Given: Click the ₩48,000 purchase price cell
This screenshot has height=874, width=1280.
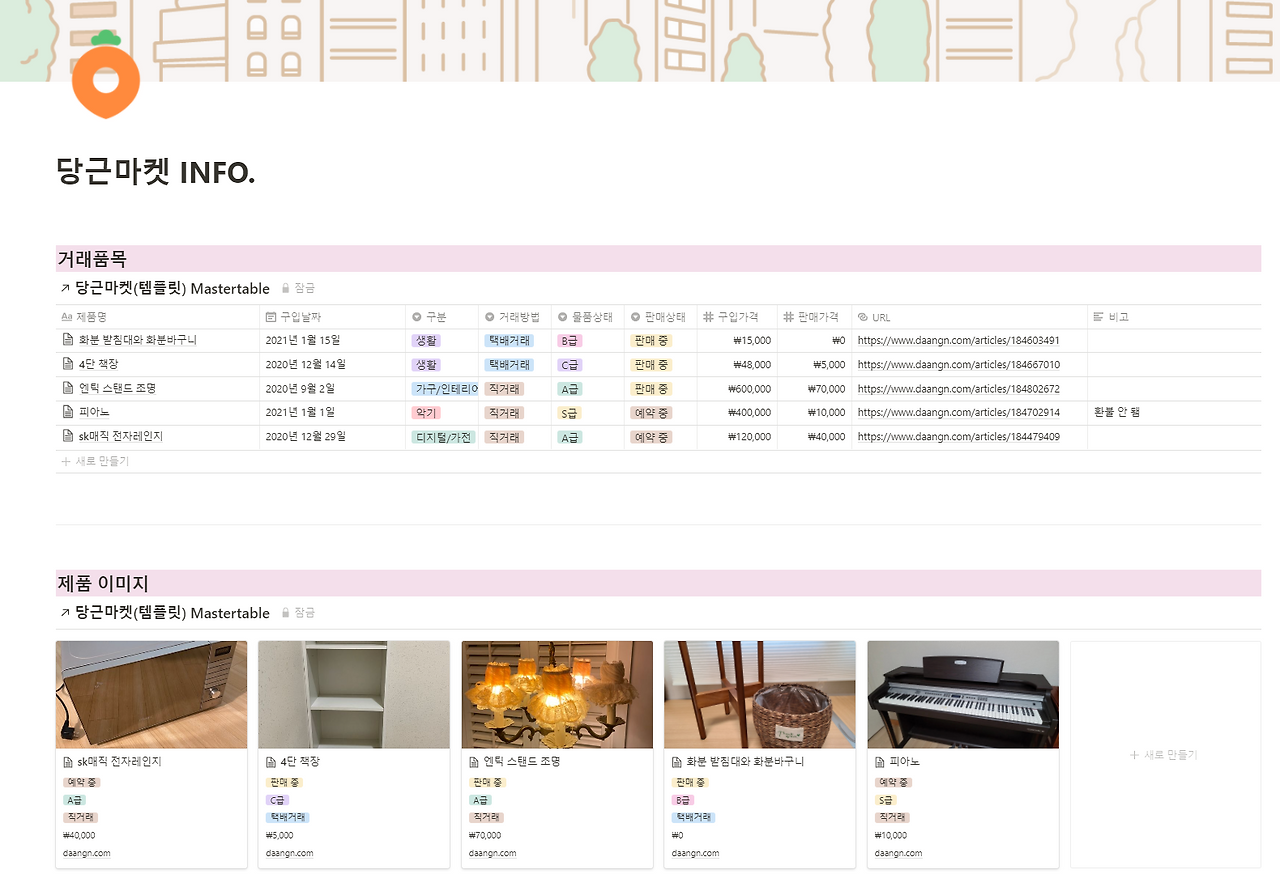Looking at the screenshot, I should pyautogui.click(x=737, y=365).
